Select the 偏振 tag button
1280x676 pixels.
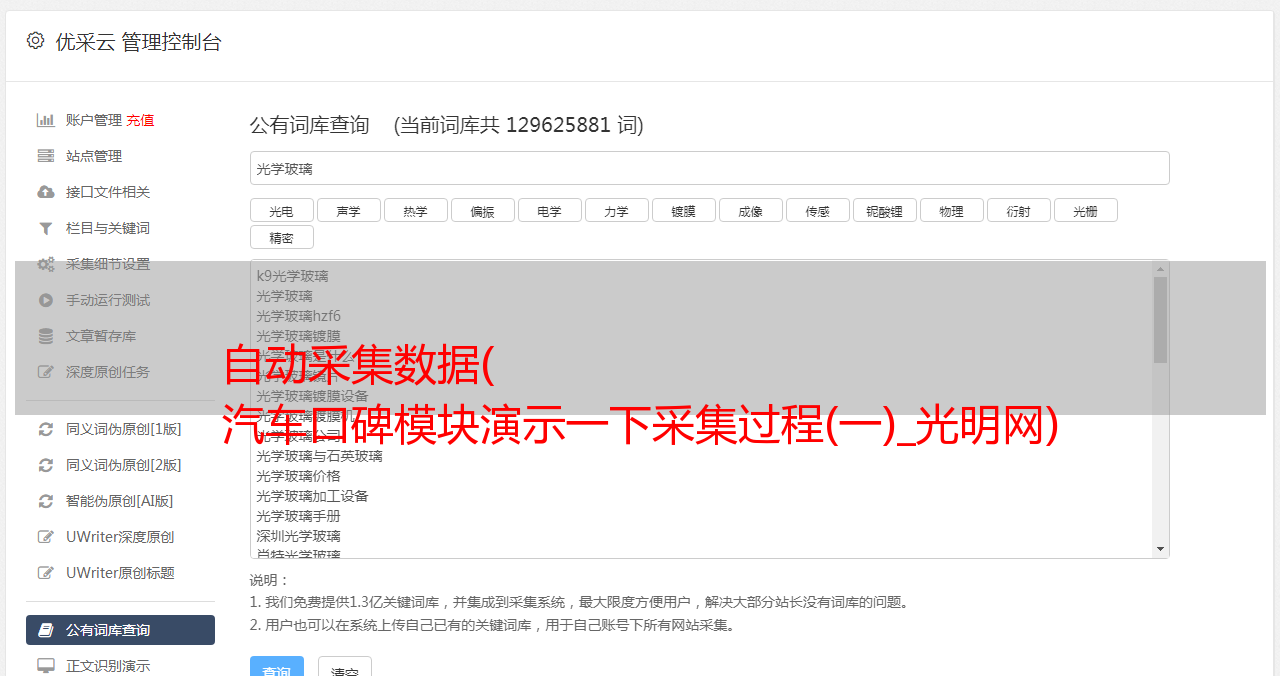point(483,210)
